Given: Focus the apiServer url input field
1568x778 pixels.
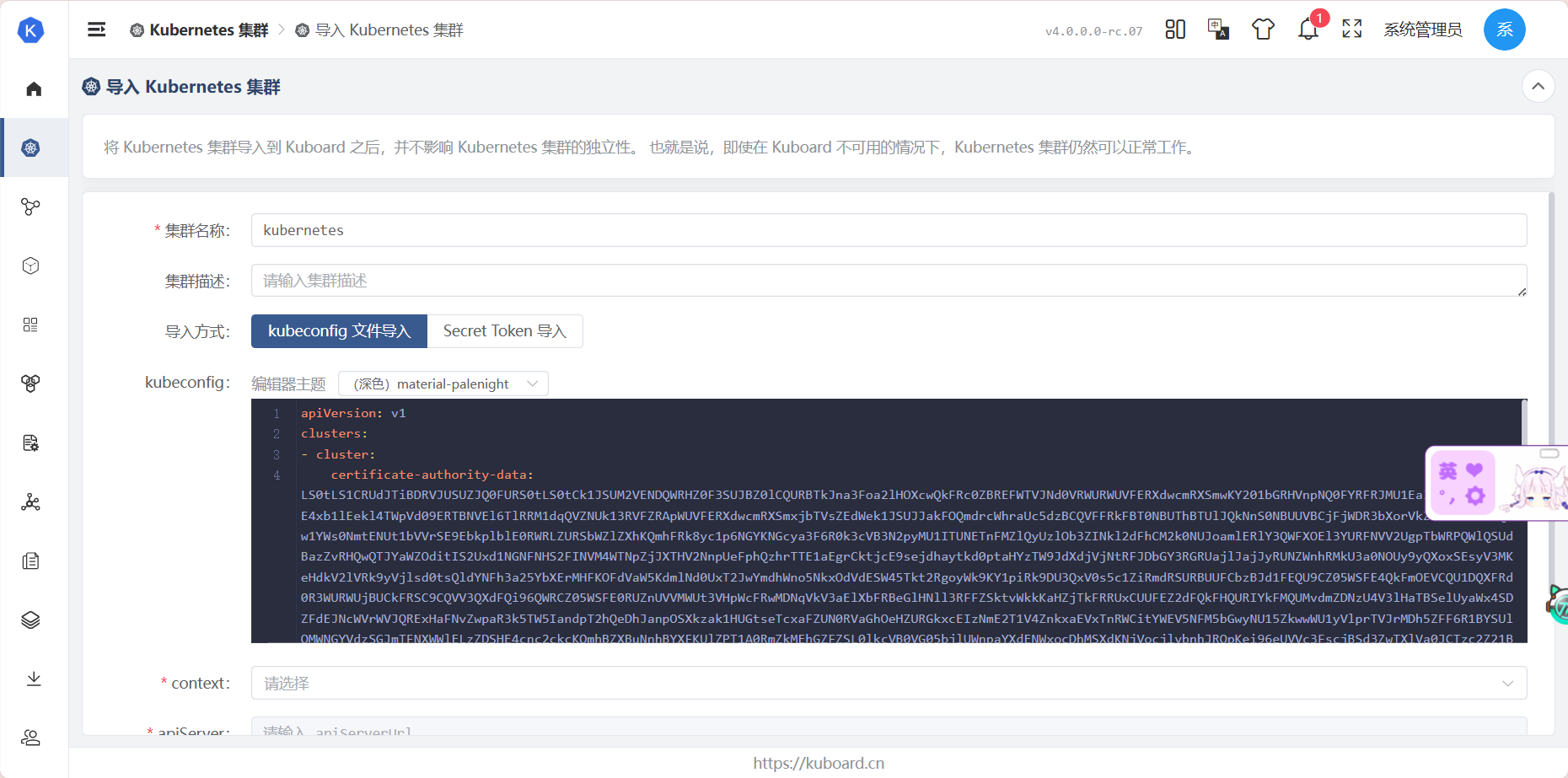Looking at the screenshot, I should [x=889, y=727].
